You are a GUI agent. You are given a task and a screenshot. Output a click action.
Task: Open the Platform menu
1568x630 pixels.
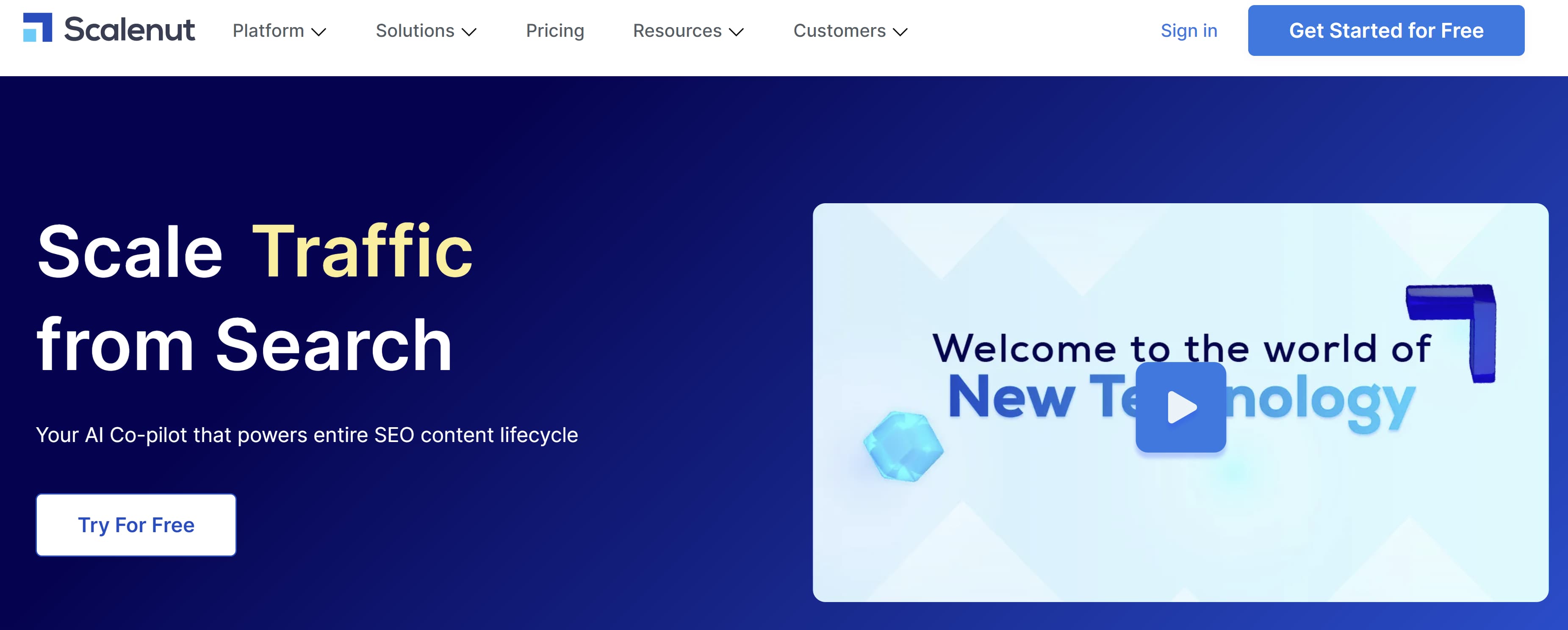coord(269,31)
